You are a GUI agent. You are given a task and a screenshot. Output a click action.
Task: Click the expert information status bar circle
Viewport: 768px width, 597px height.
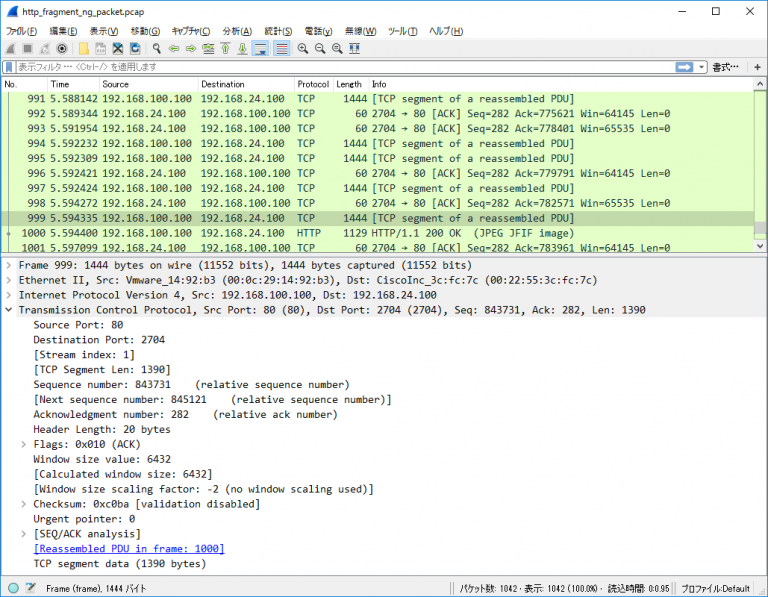13,588
